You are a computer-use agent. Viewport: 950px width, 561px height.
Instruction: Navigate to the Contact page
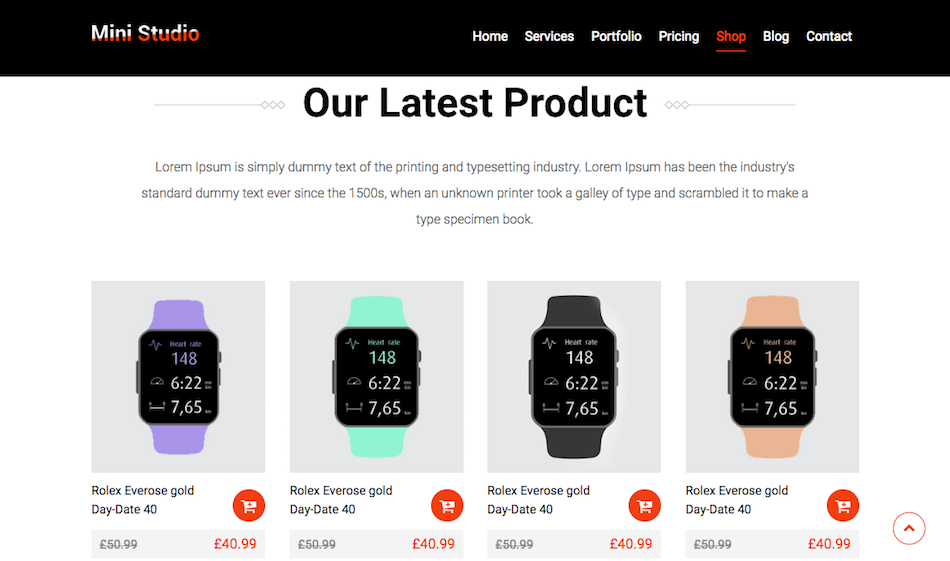(x=829, y=36)
